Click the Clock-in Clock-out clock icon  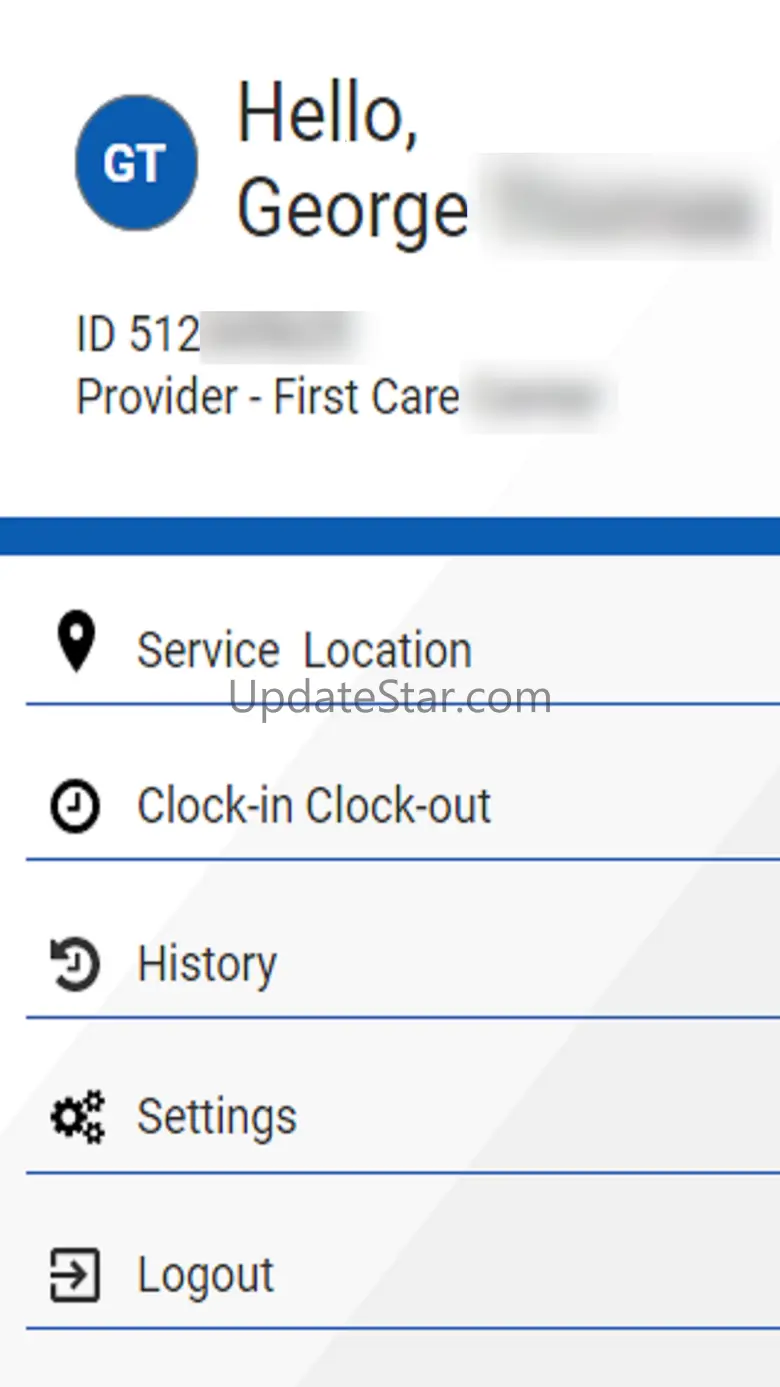[x=75, y=807]
